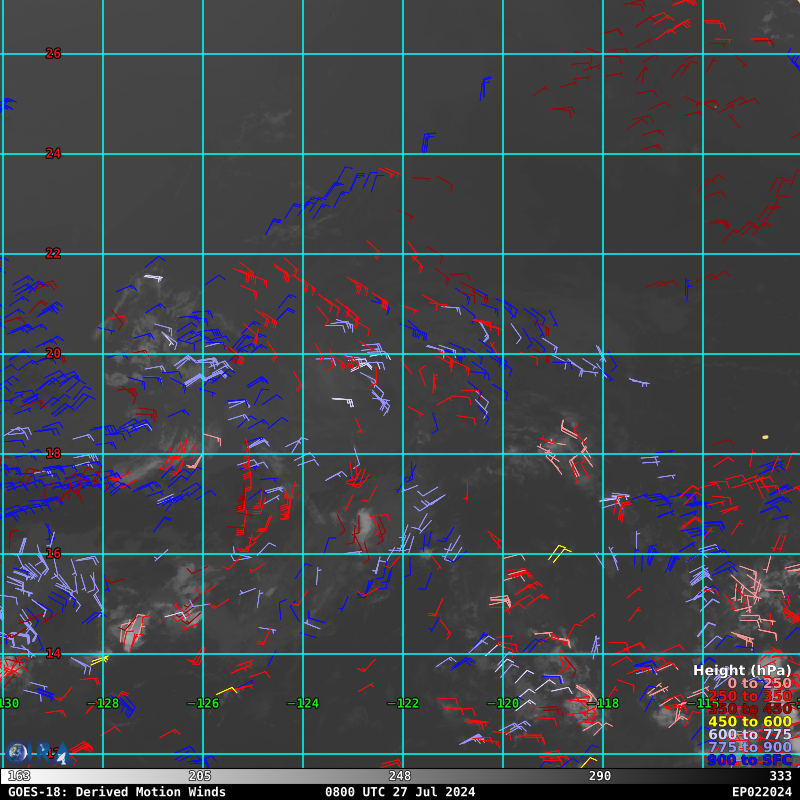The width and height of the screenshot is (800, 800).
Task: Select the '250 to 350' legend entry
Action: (750, 696)
